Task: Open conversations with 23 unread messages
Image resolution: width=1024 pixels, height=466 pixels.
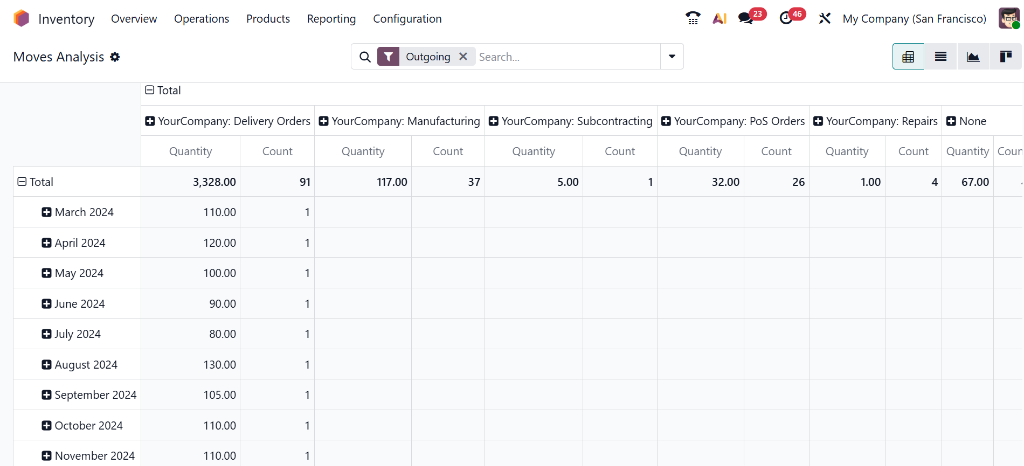Action: 746,18
